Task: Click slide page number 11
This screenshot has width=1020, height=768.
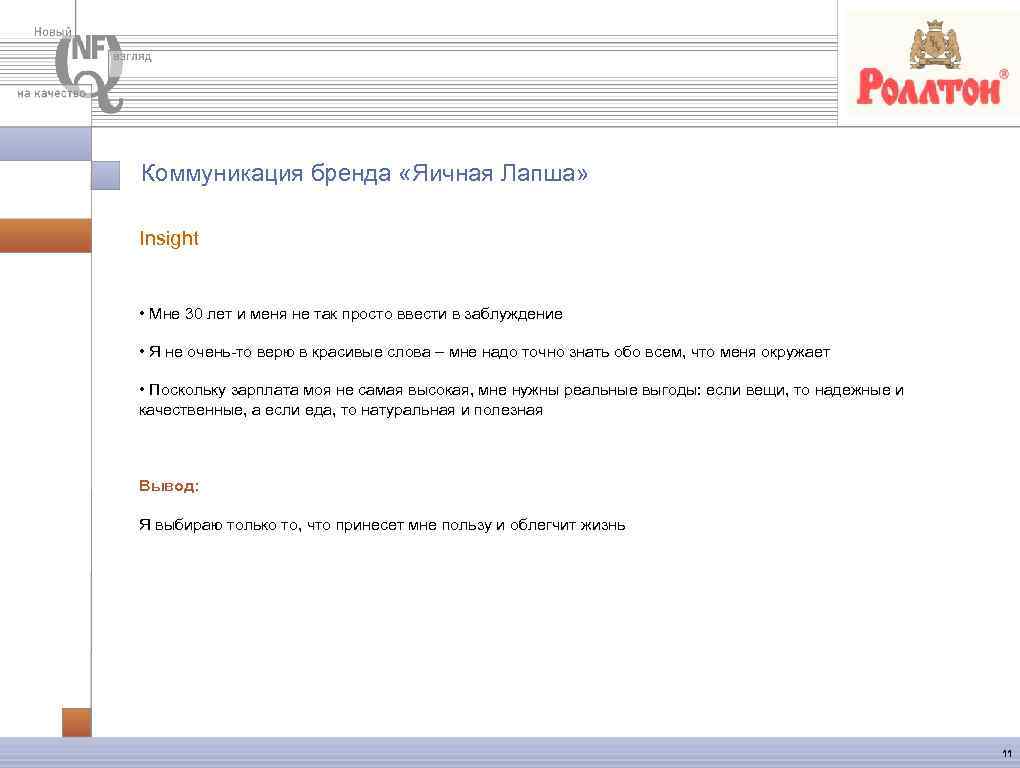Action: (x=1007, y=754)
